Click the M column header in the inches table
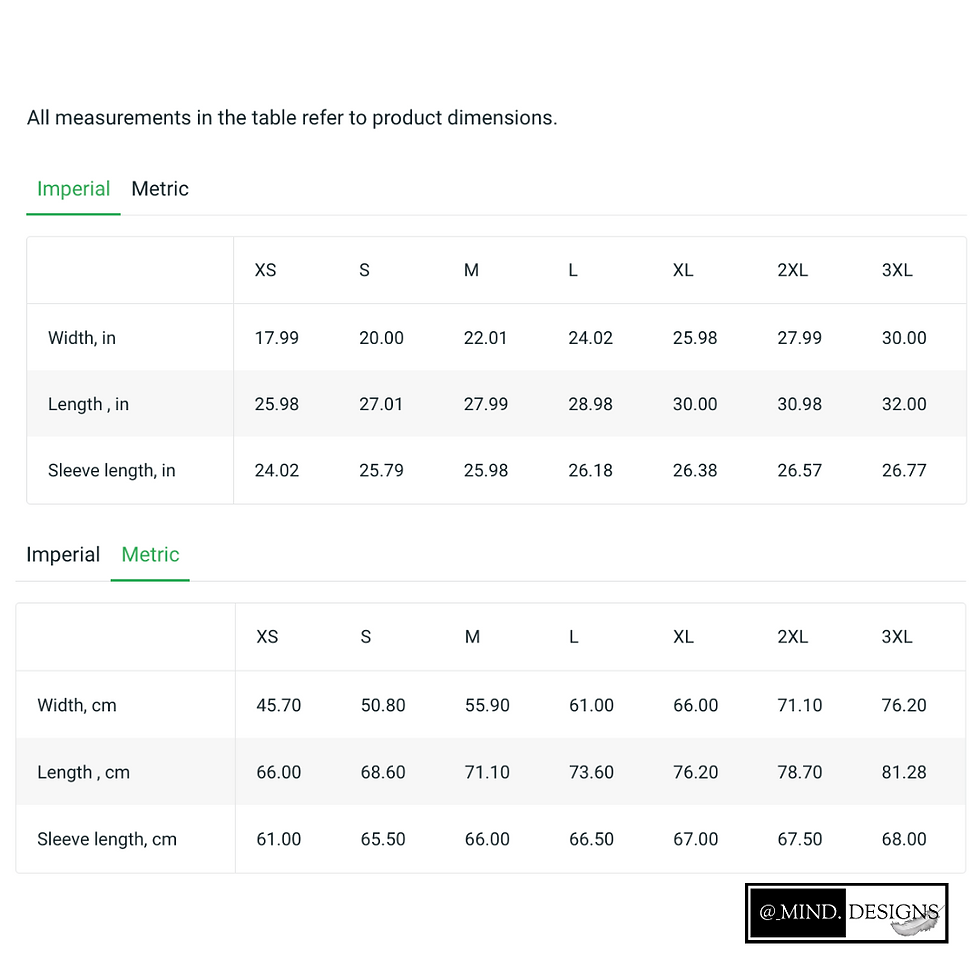 click(471, 271)
